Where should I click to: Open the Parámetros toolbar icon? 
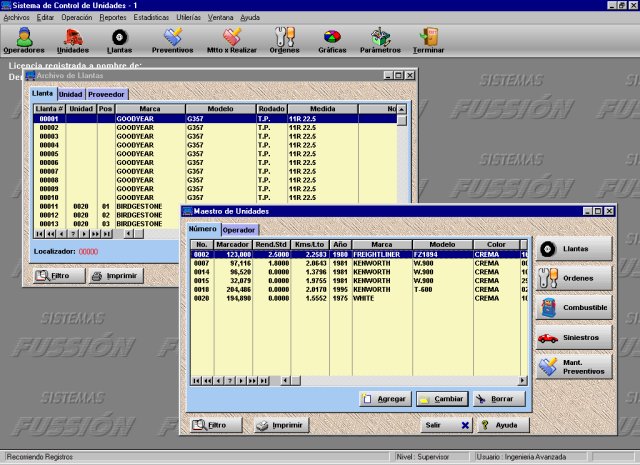coord(380,39)
